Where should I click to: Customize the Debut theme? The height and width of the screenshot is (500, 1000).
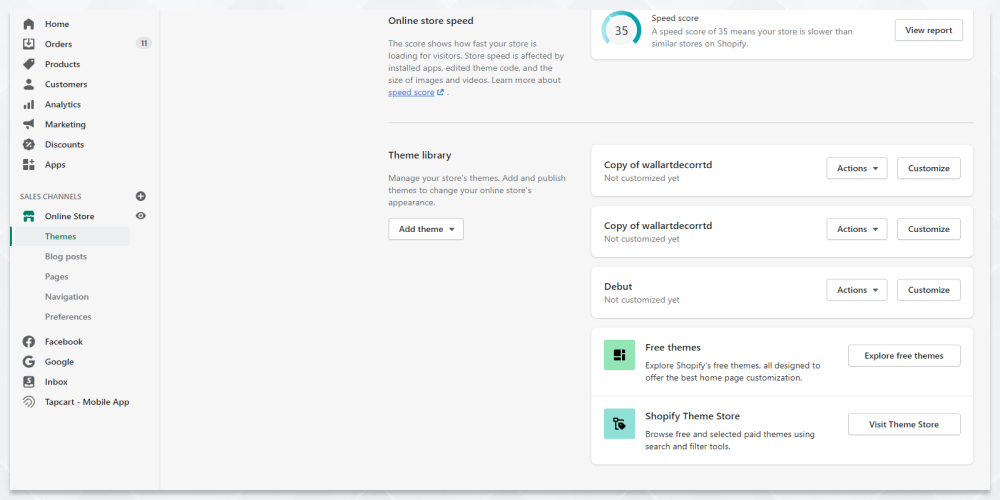coord(929,290)
